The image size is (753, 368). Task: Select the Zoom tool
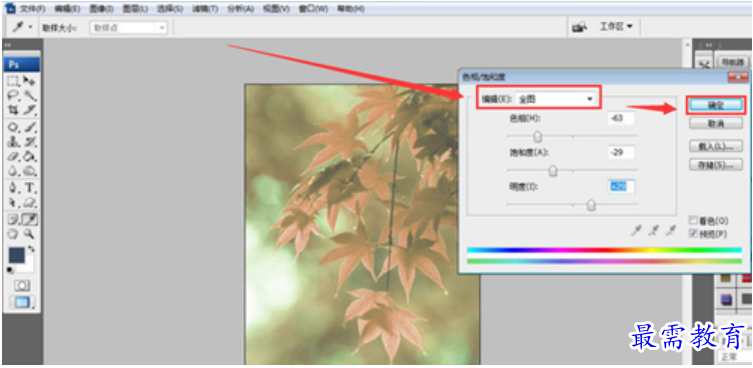click(x=30, y=234)
